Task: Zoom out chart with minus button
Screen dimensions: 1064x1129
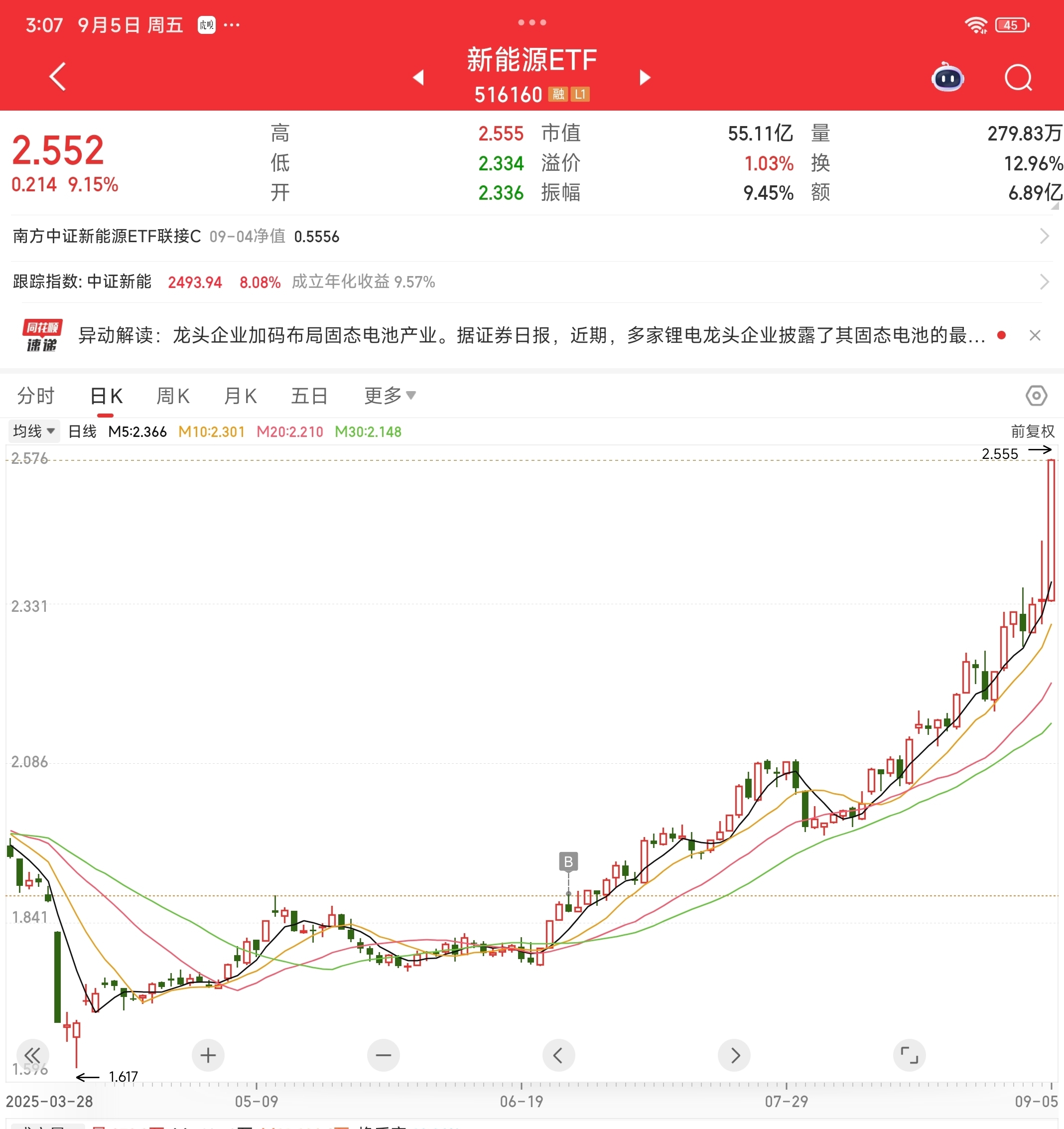Action: (x=383, y=1055)
